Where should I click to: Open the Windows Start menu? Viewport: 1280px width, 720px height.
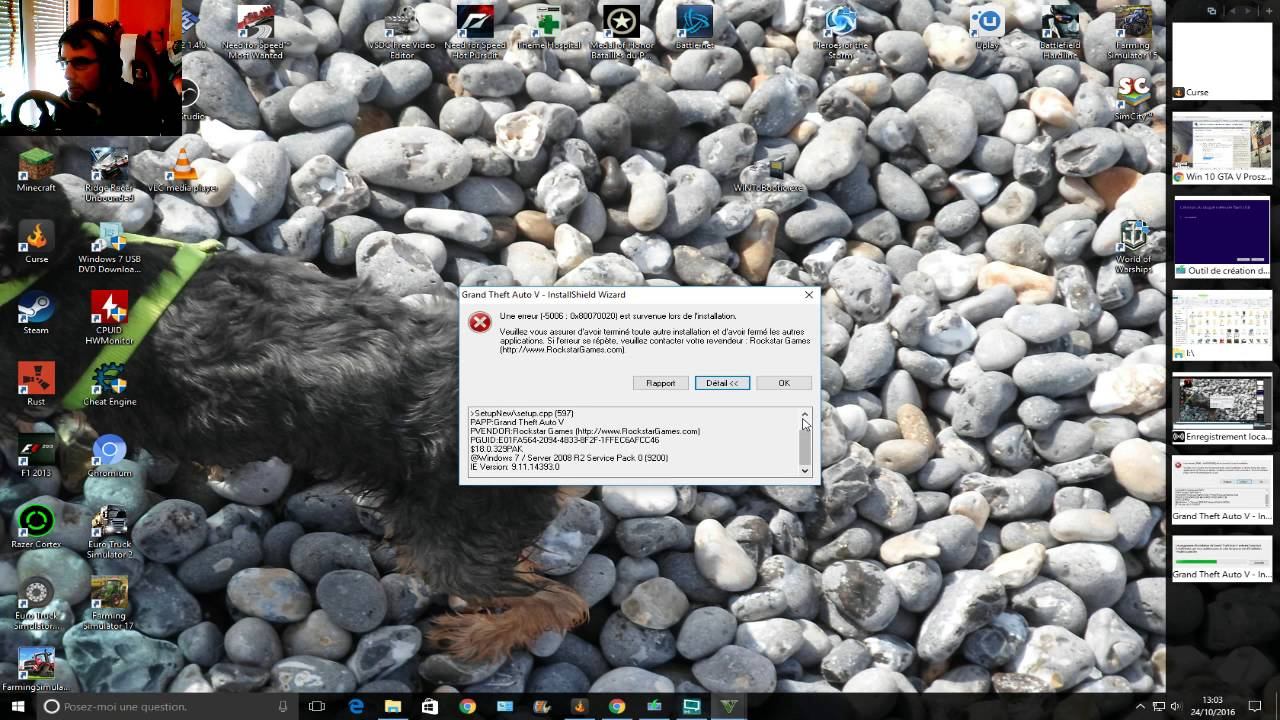click(x=18, y=706)
